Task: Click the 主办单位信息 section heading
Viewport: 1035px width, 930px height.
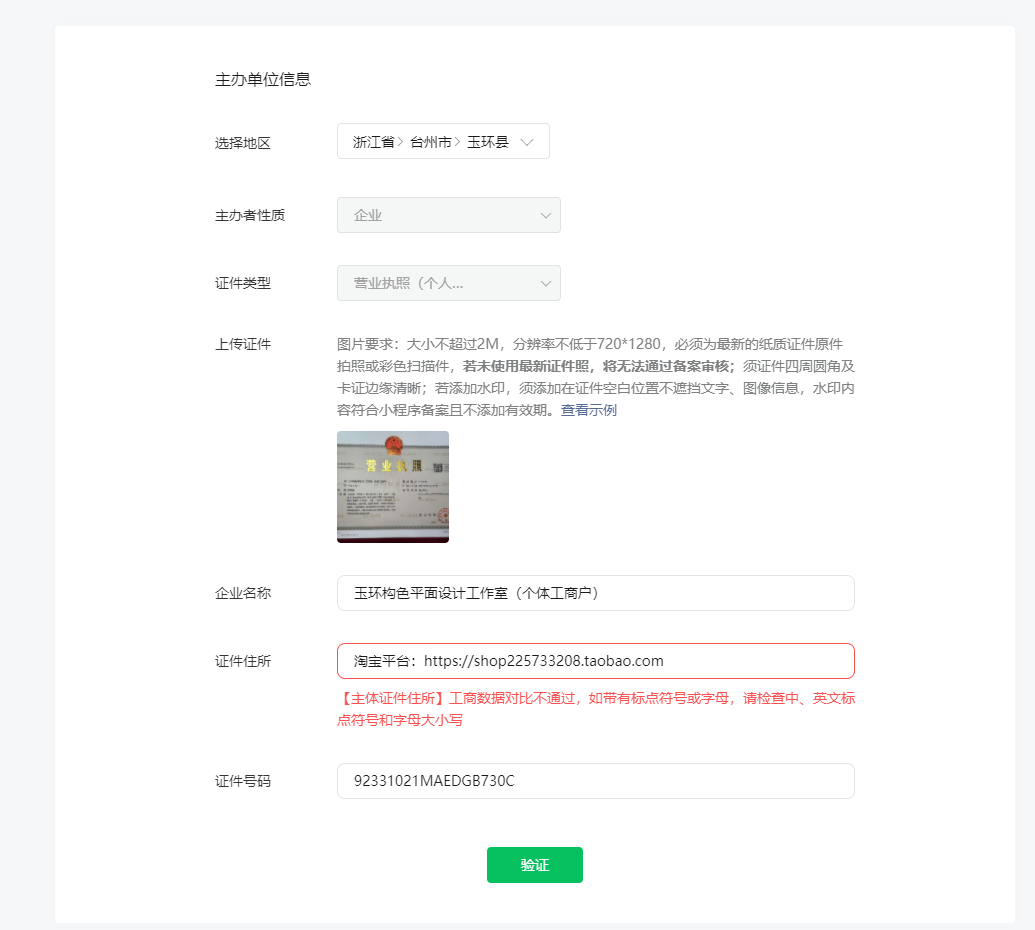Action: [263, 80]
